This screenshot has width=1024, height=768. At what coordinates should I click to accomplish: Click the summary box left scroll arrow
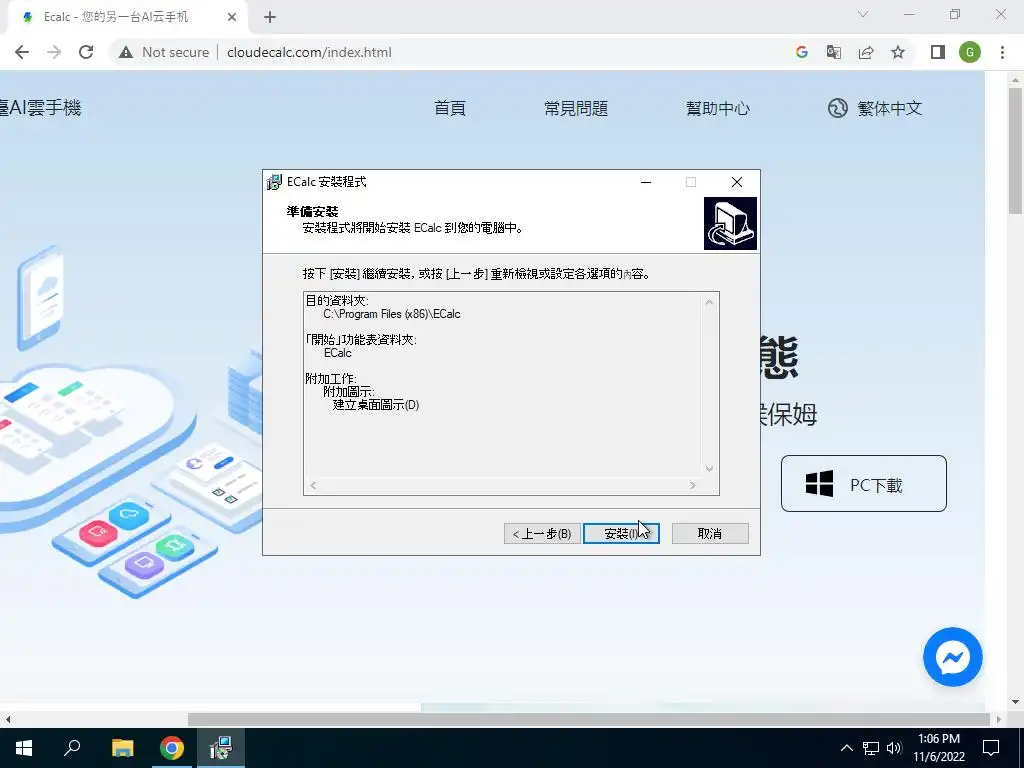[313, 485]
